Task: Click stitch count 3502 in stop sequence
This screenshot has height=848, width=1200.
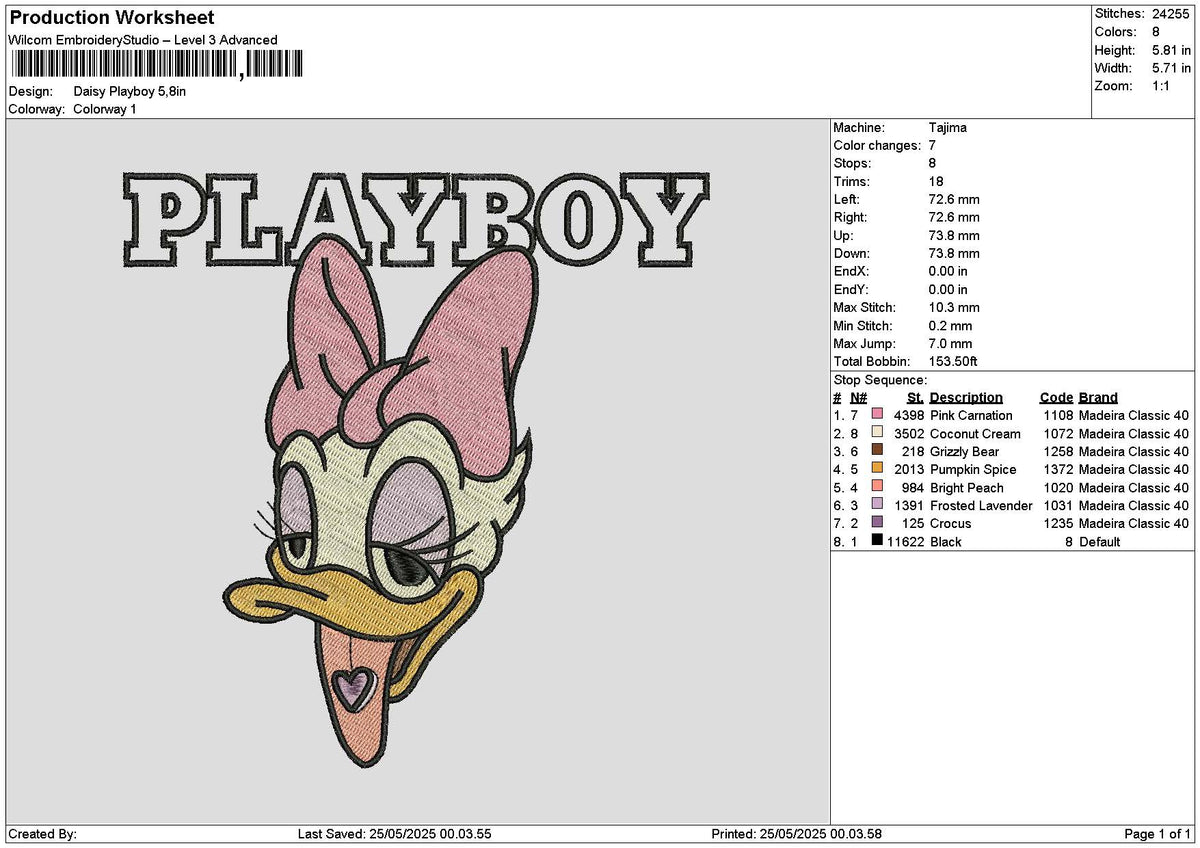Action: point(909,433)
